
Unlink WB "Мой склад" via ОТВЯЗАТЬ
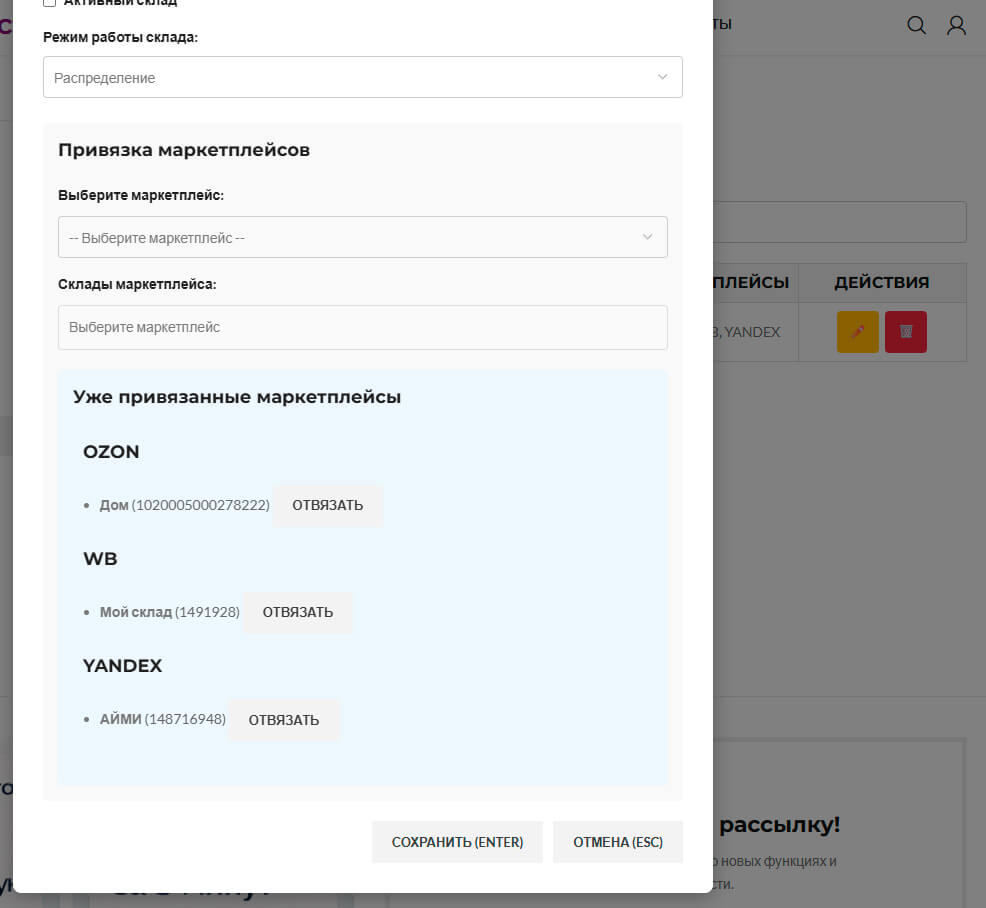click(298, 612)
